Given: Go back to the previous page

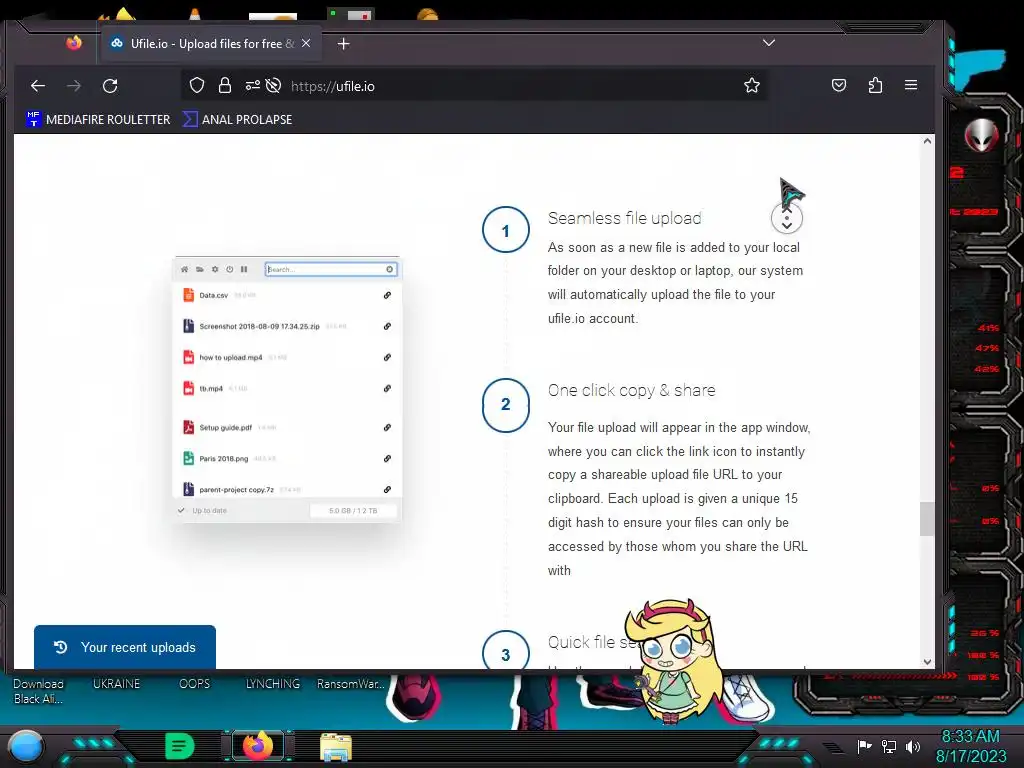Looking at the screenshot, I should pyautogui.click(x=38, y=86).
